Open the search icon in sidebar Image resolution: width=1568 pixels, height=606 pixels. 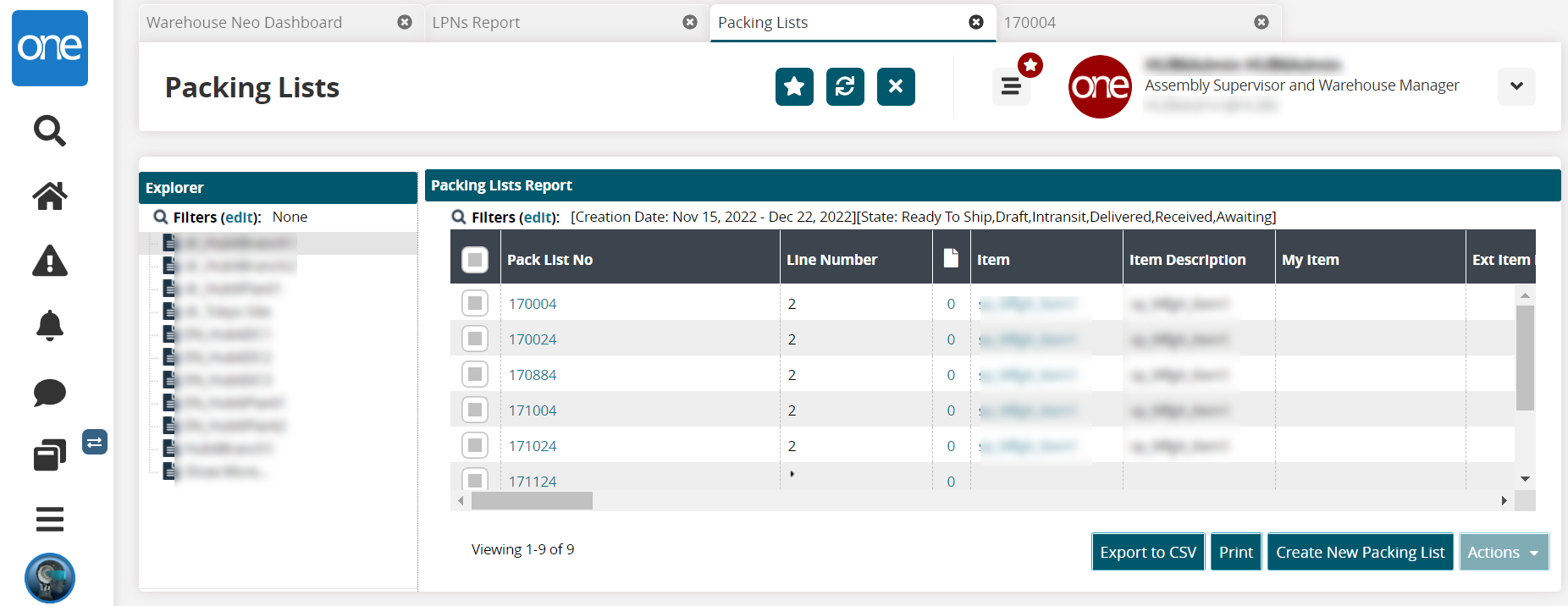(50, 130)
